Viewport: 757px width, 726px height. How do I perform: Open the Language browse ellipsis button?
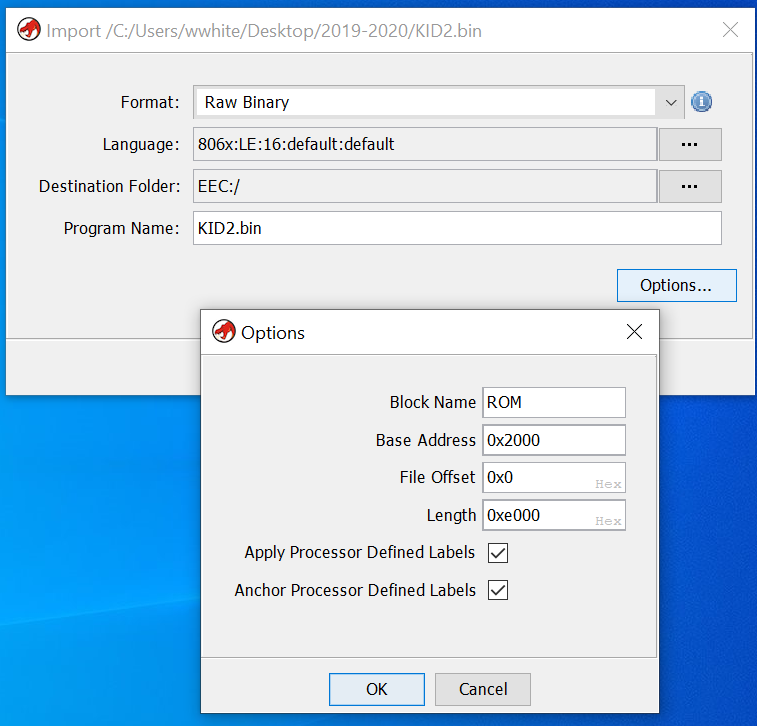click(689, 144)
